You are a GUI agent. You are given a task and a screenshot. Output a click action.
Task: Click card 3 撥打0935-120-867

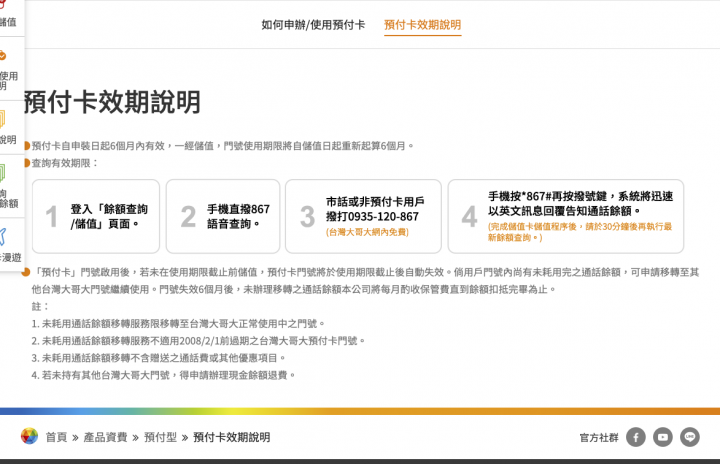(x=363, y=216)
